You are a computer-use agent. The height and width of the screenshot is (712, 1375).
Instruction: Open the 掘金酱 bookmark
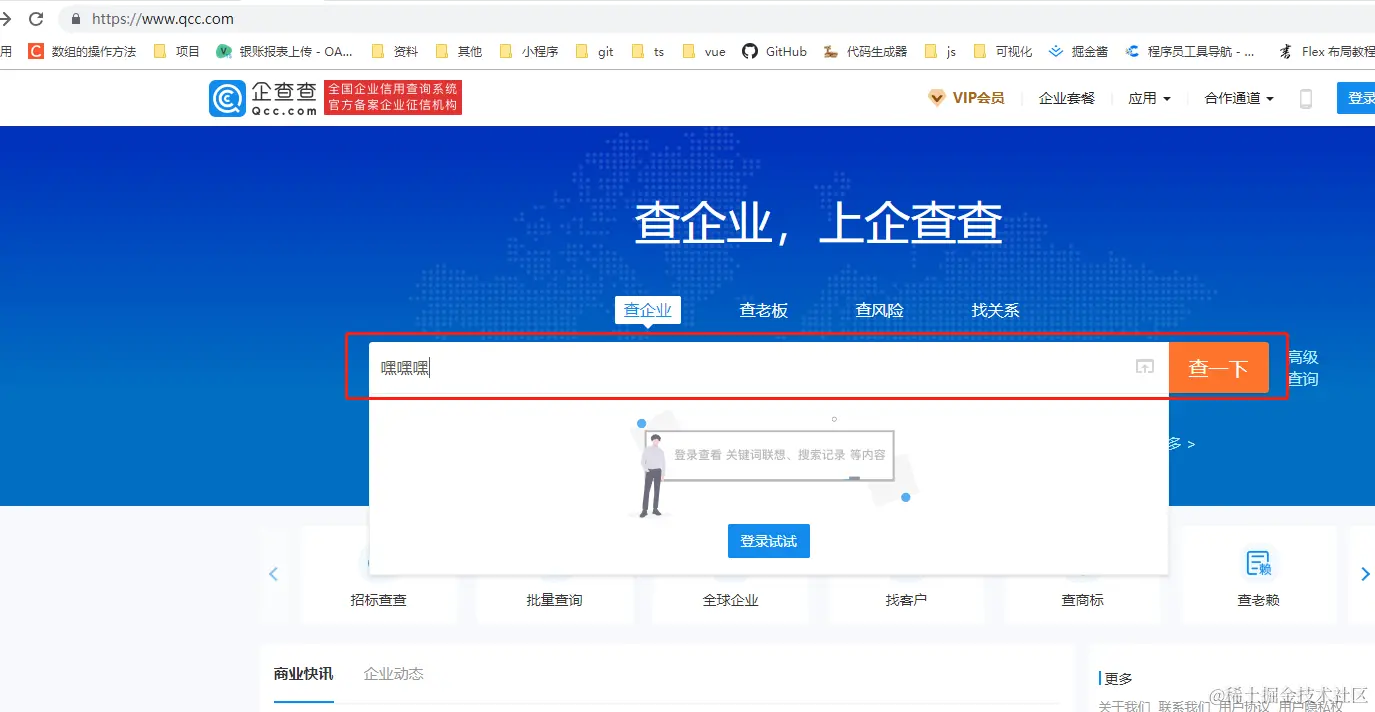tap(1078, 51)
